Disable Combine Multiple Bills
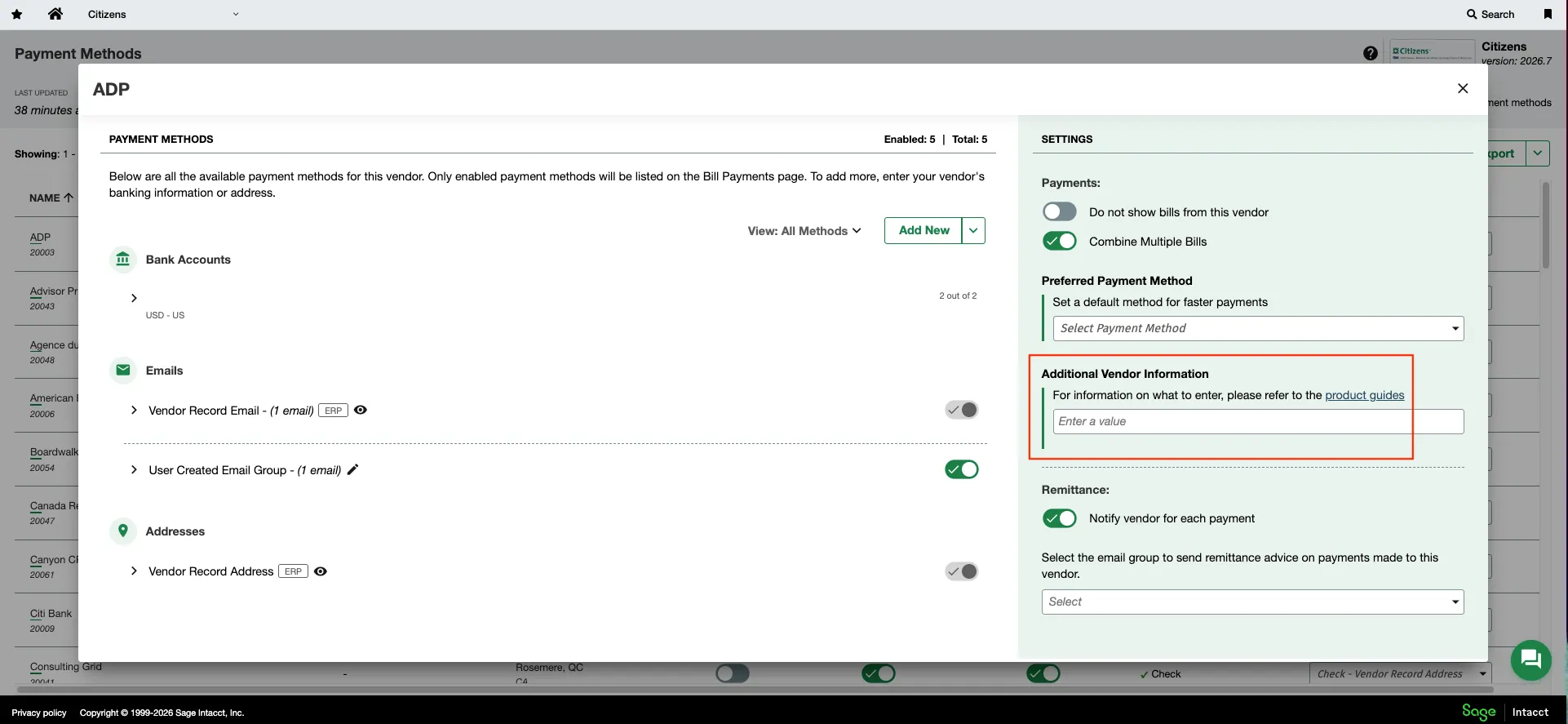 tap(1059, 242)
